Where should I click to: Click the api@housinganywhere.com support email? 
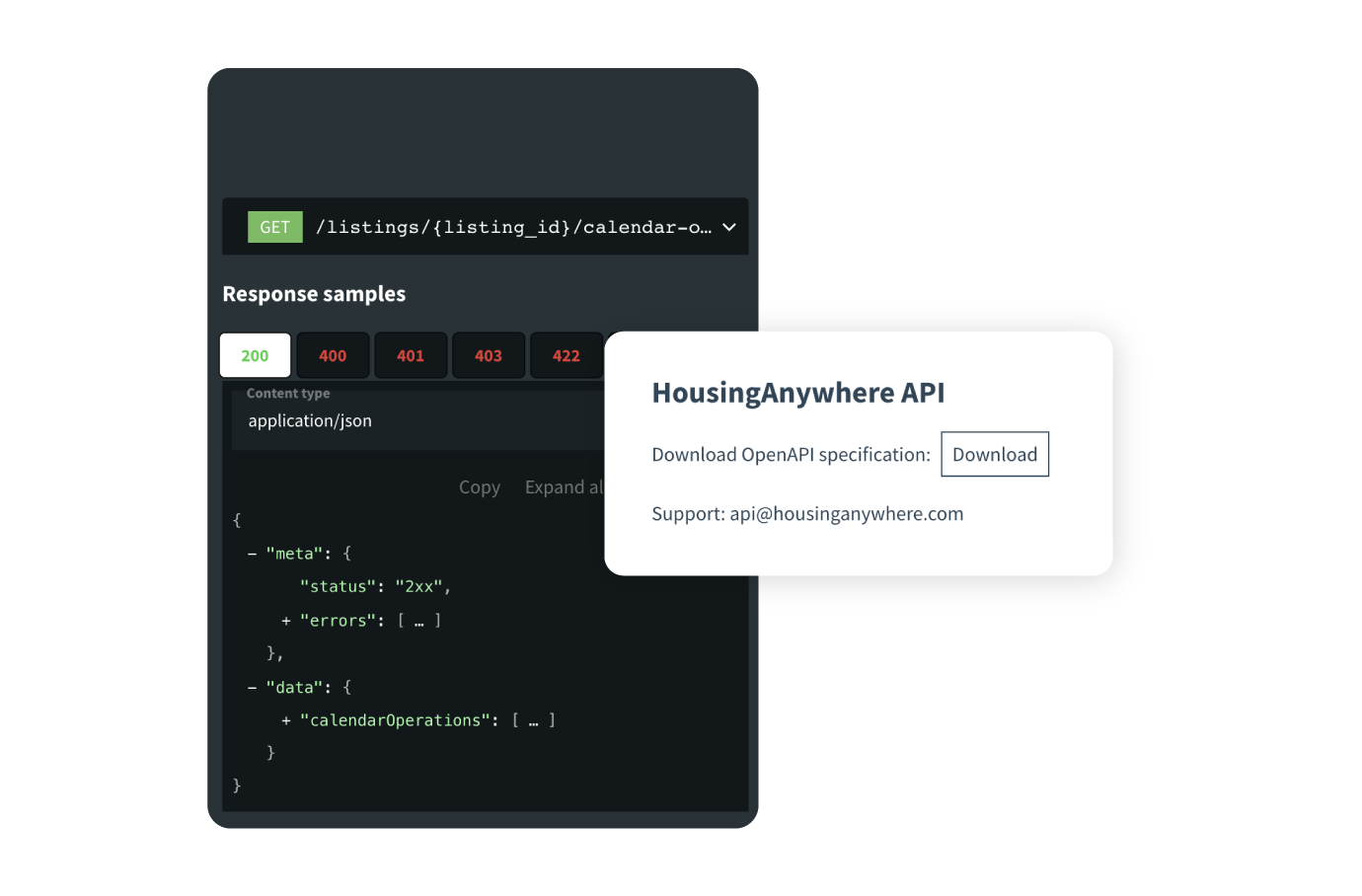point(847,514)
